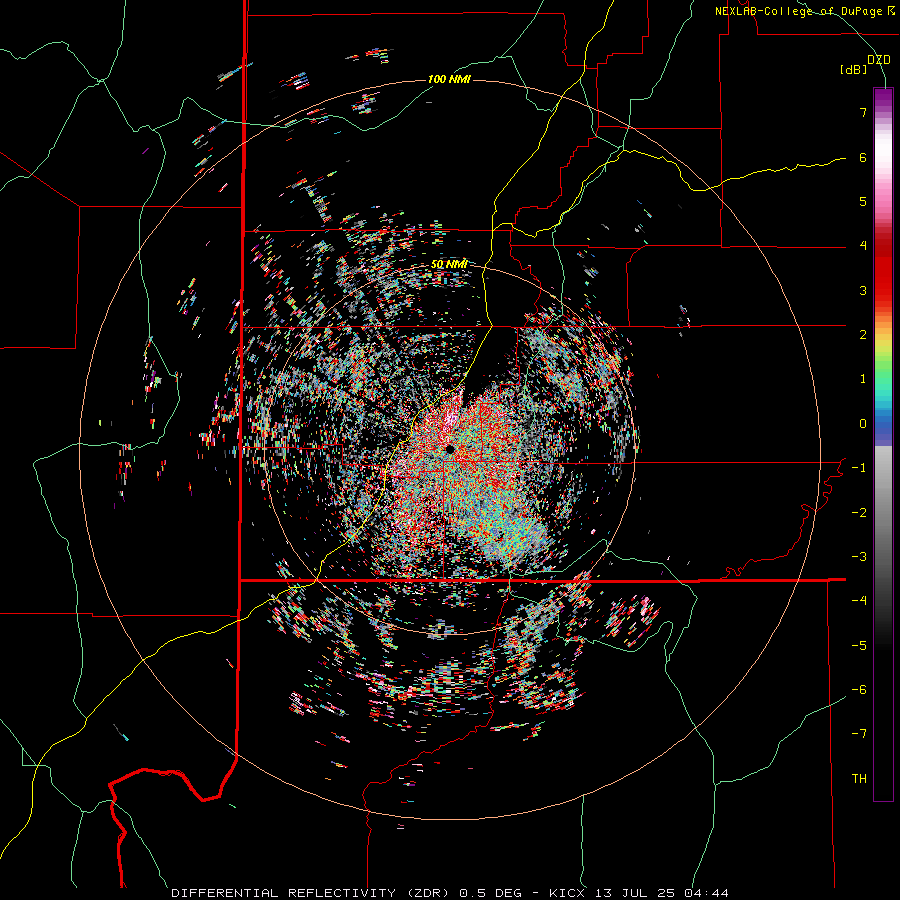This screenshot has width=900, height=900.
Task: Select the -2 tick label on the scale
Action: point(859,513)
